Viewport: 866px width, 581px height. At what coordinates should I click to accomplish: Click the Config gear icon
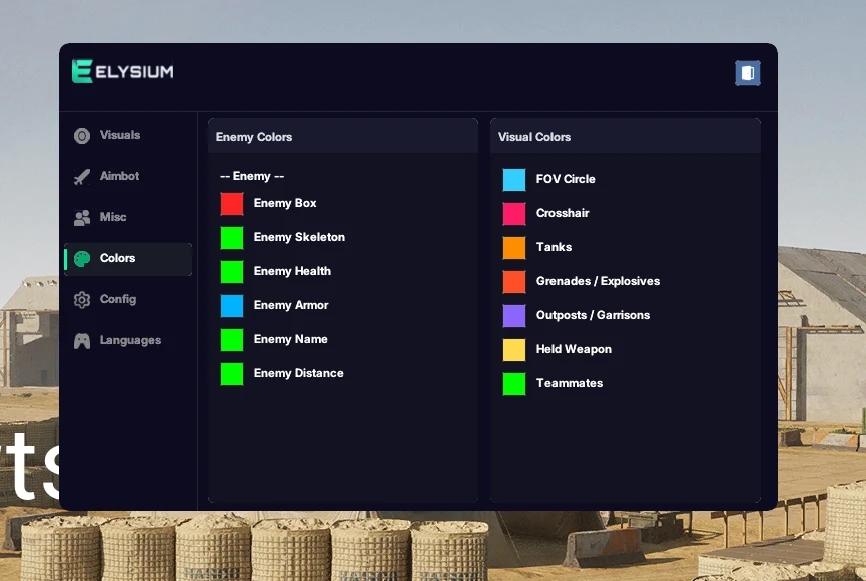click(x=82, y=299)
